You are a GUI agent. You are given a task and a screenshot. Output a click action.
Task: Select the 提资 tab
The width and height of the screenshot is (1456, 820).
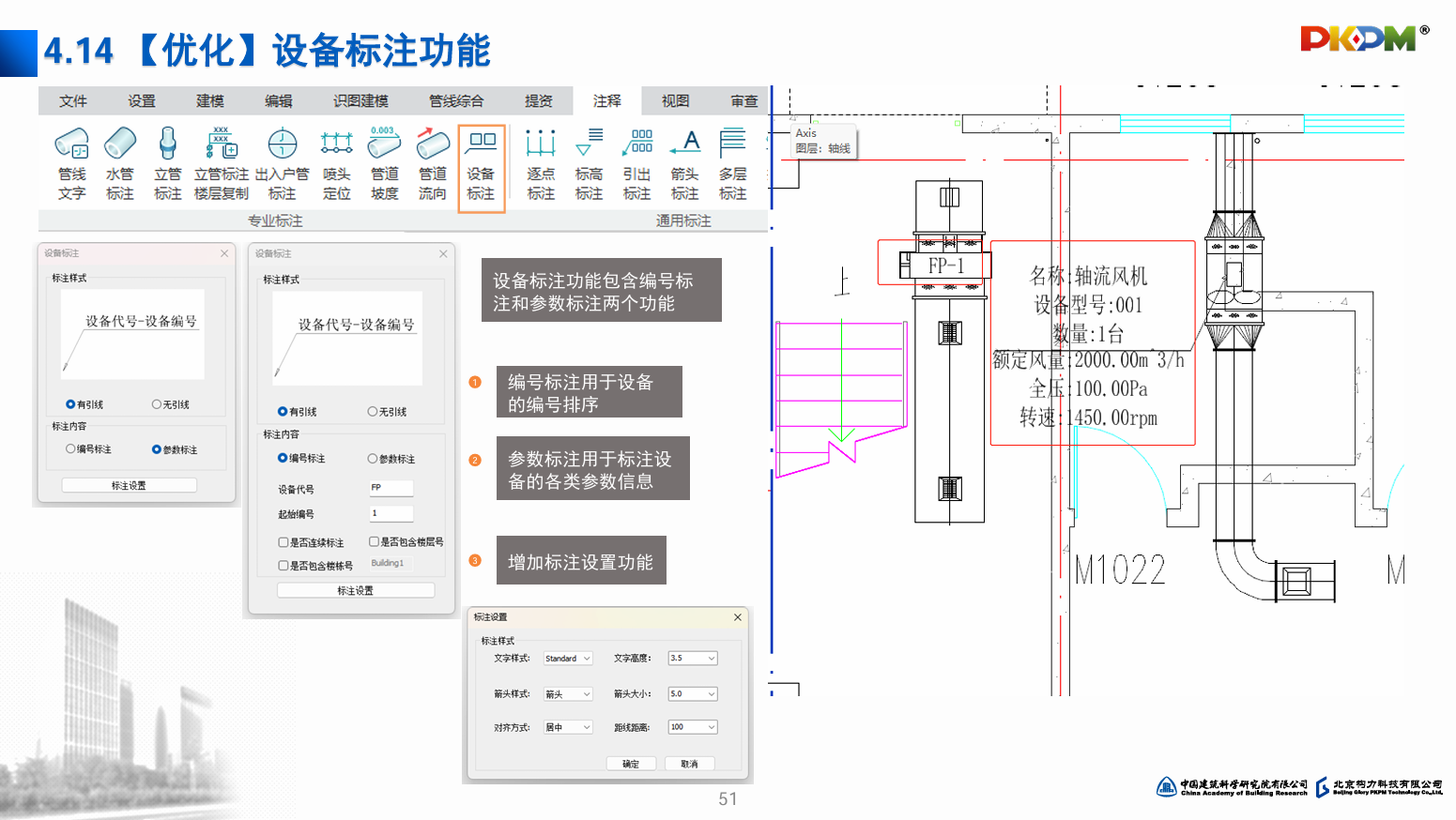pyautogui.click(x=539, y=100)
